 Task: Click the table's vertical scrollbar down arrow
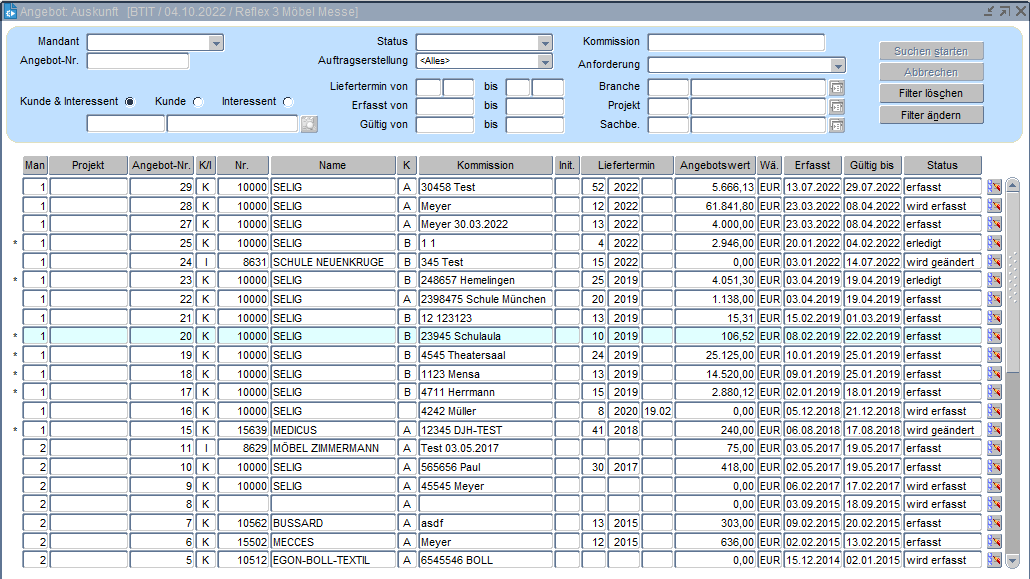tap(1012, 561)
